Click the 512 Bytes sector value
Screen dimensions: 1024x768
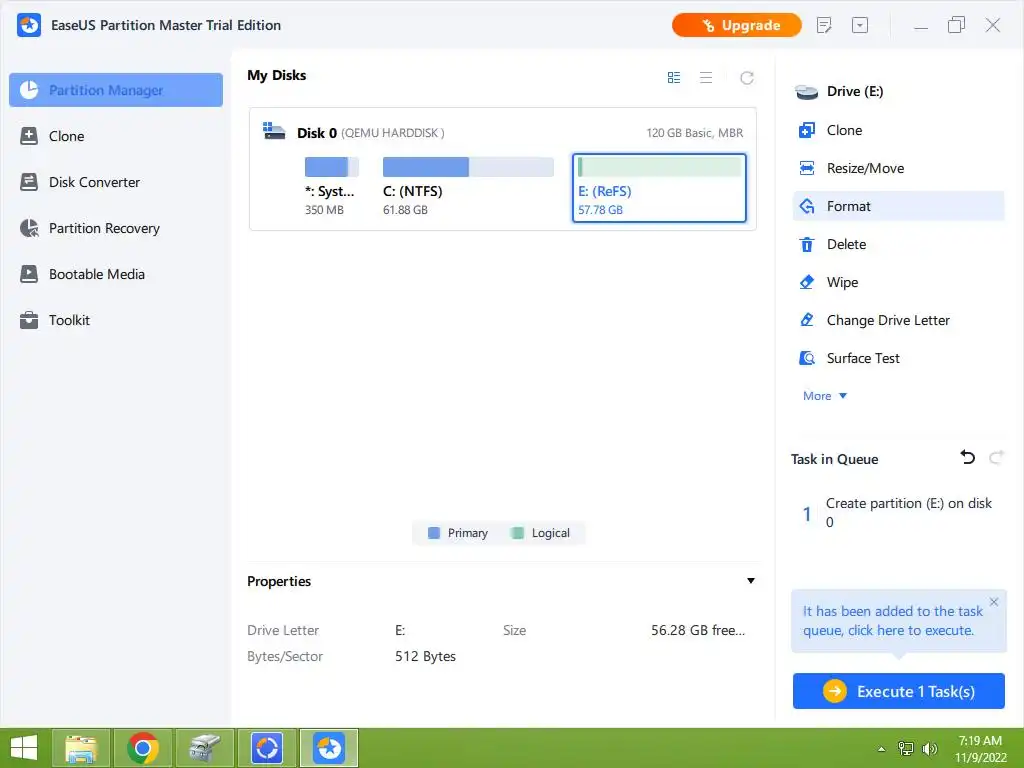425,656
